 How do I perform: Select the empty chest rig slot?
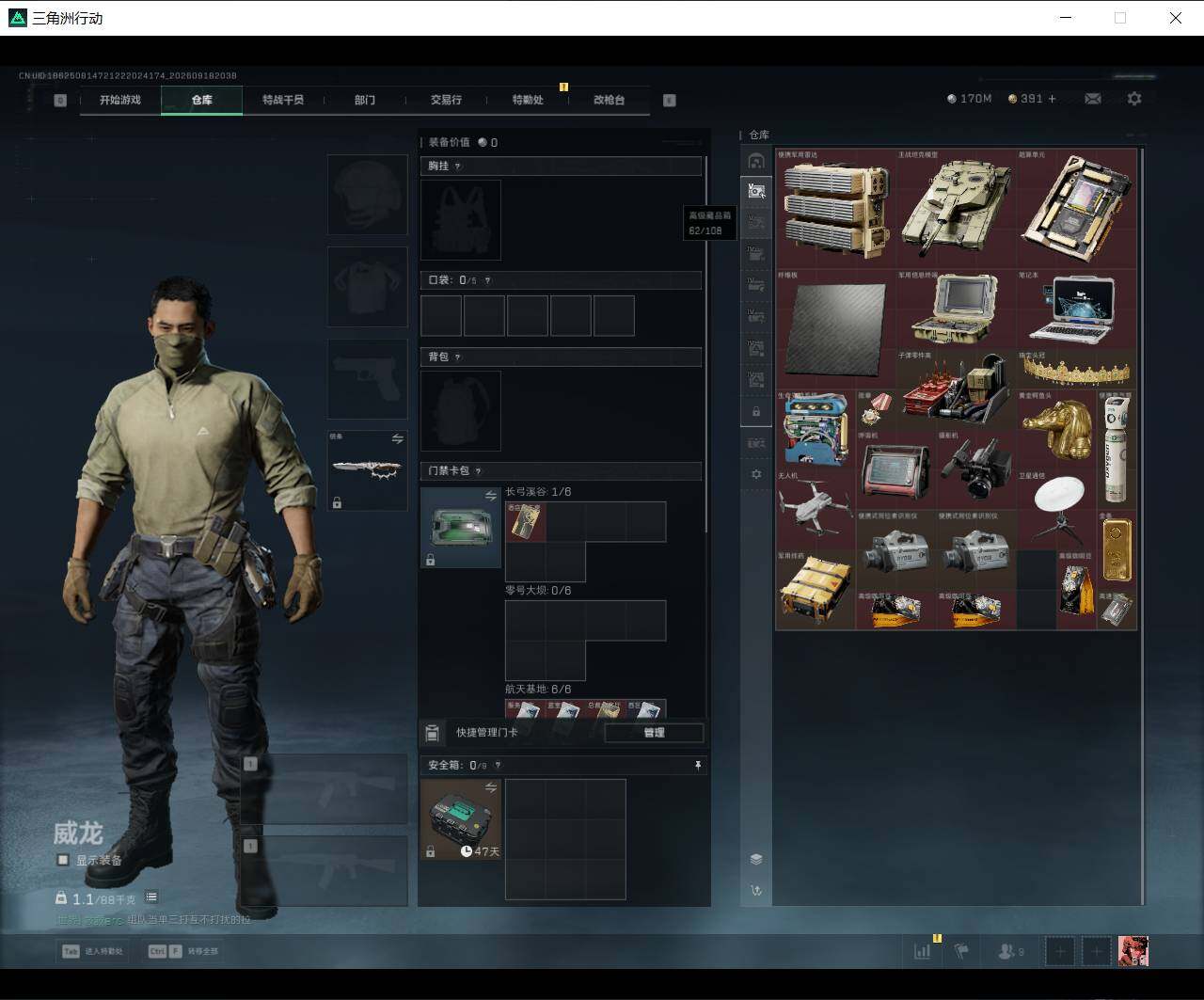pos(461,220)
